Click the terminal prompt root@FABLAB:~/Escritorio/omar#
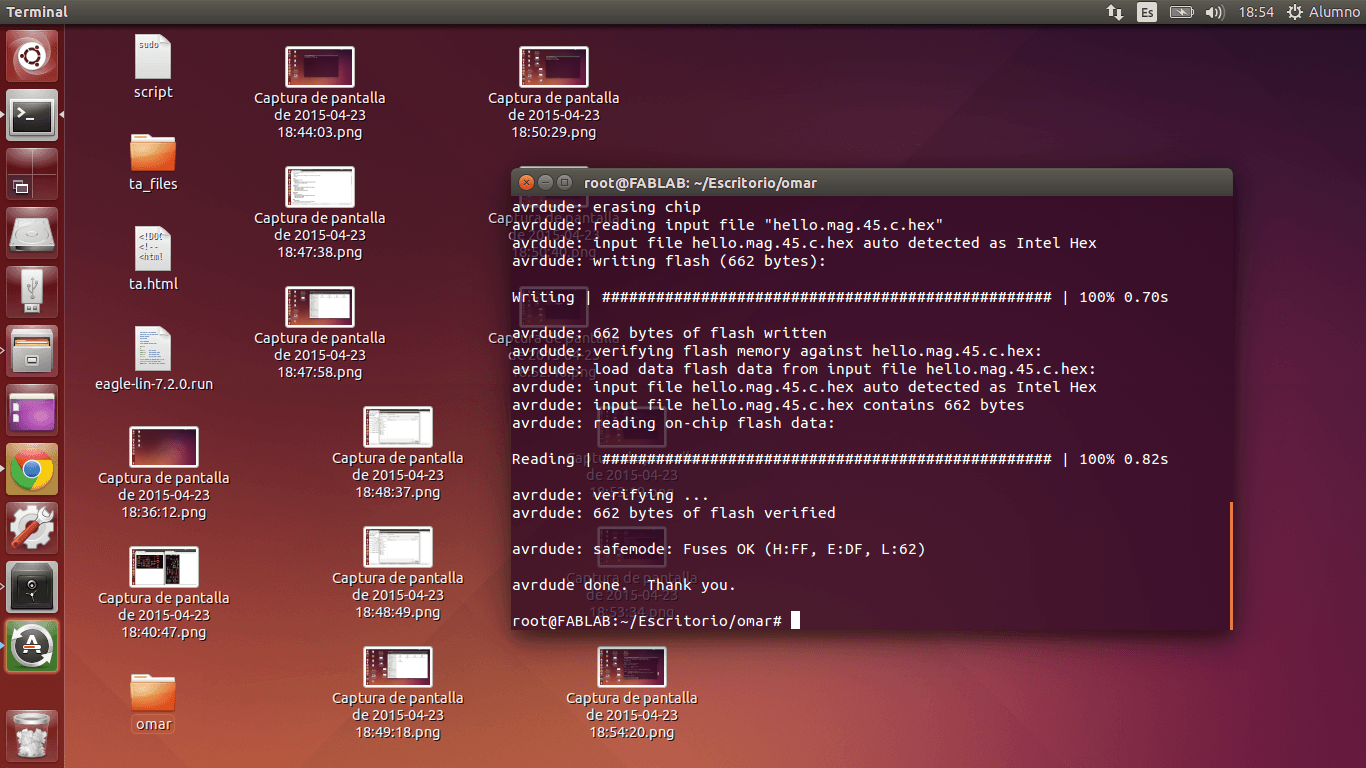Screen dimensions: 1366x768 click(x=647, y=621)
